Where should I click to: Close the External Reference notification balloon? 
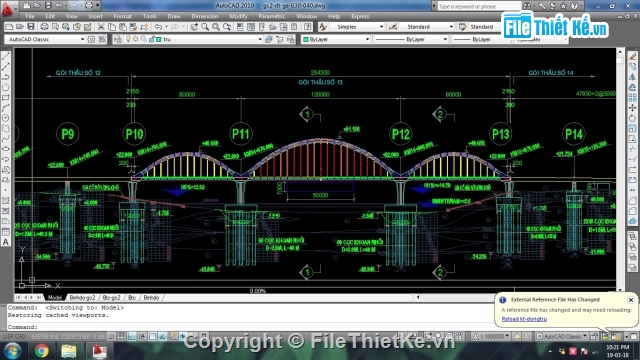[x=631, y=300]
